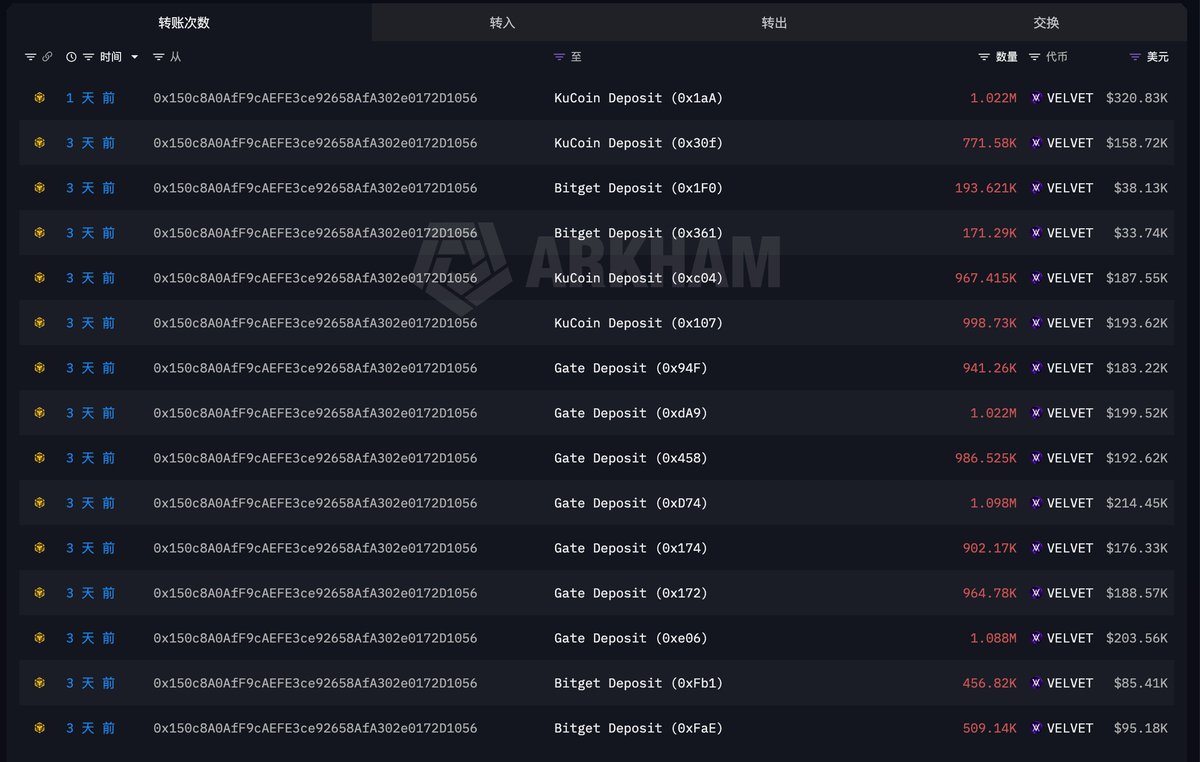Open the 美元 column filter icon
The height and width of the screenshot is (762, 1200).
[x=1134, y=57]
